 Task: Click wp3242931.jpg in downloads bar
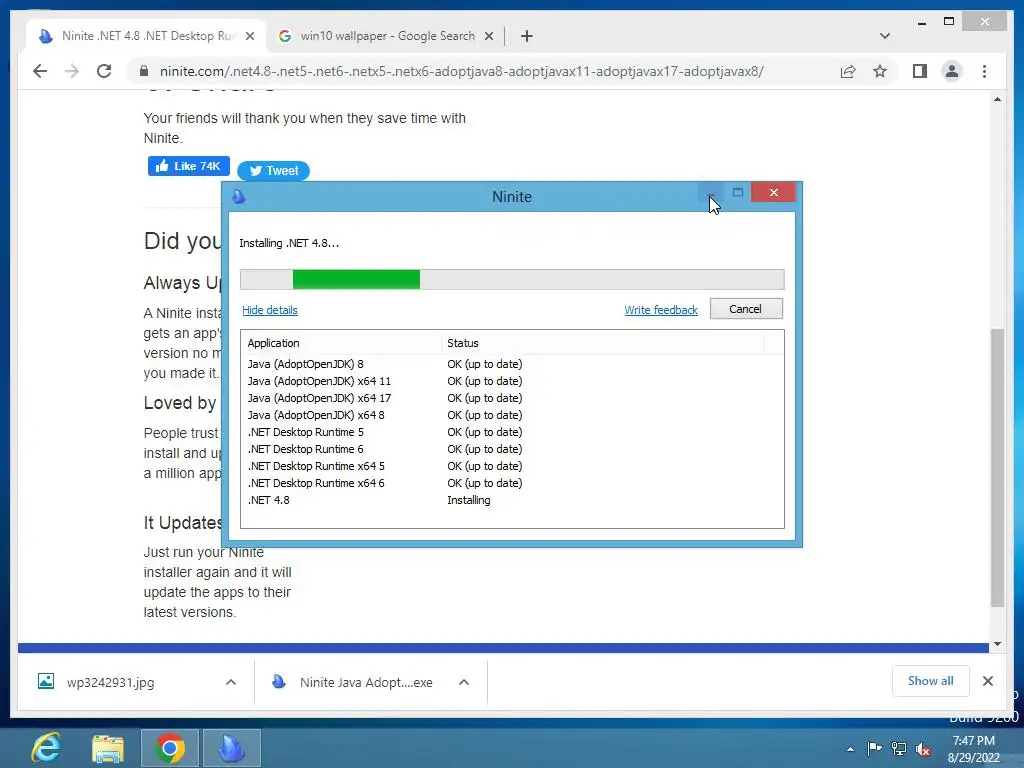click(110, 682)
